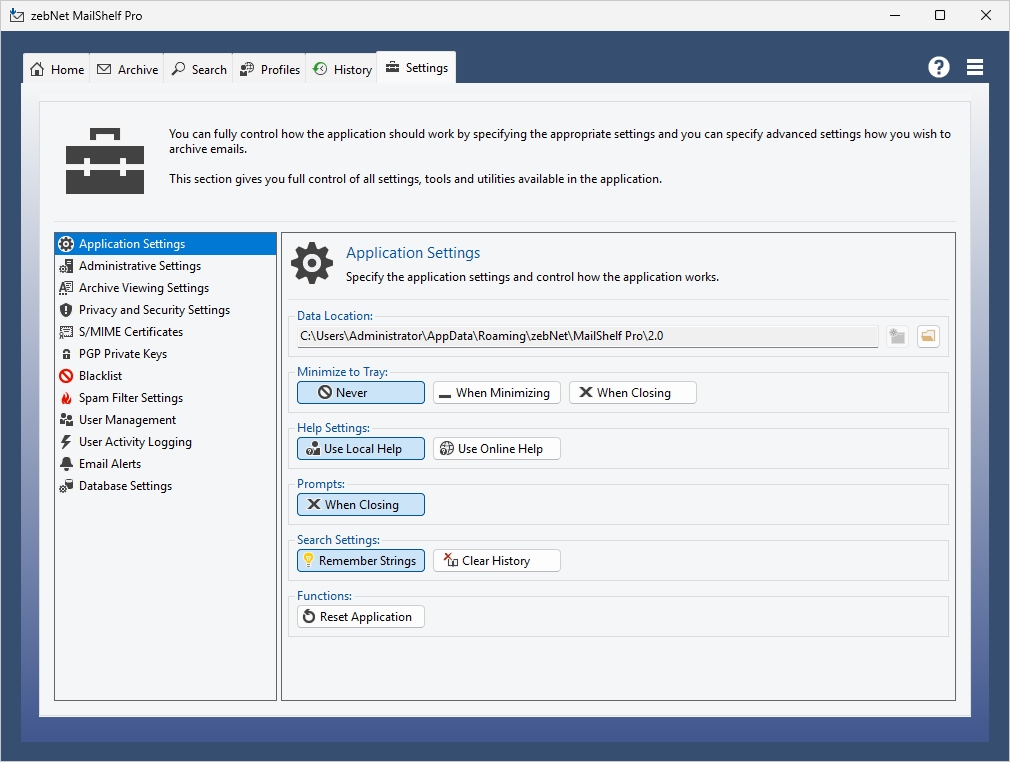This screenshot has width=1010, height=762.
Task: Go to the Profiles tab
Action: click(270, 69)
